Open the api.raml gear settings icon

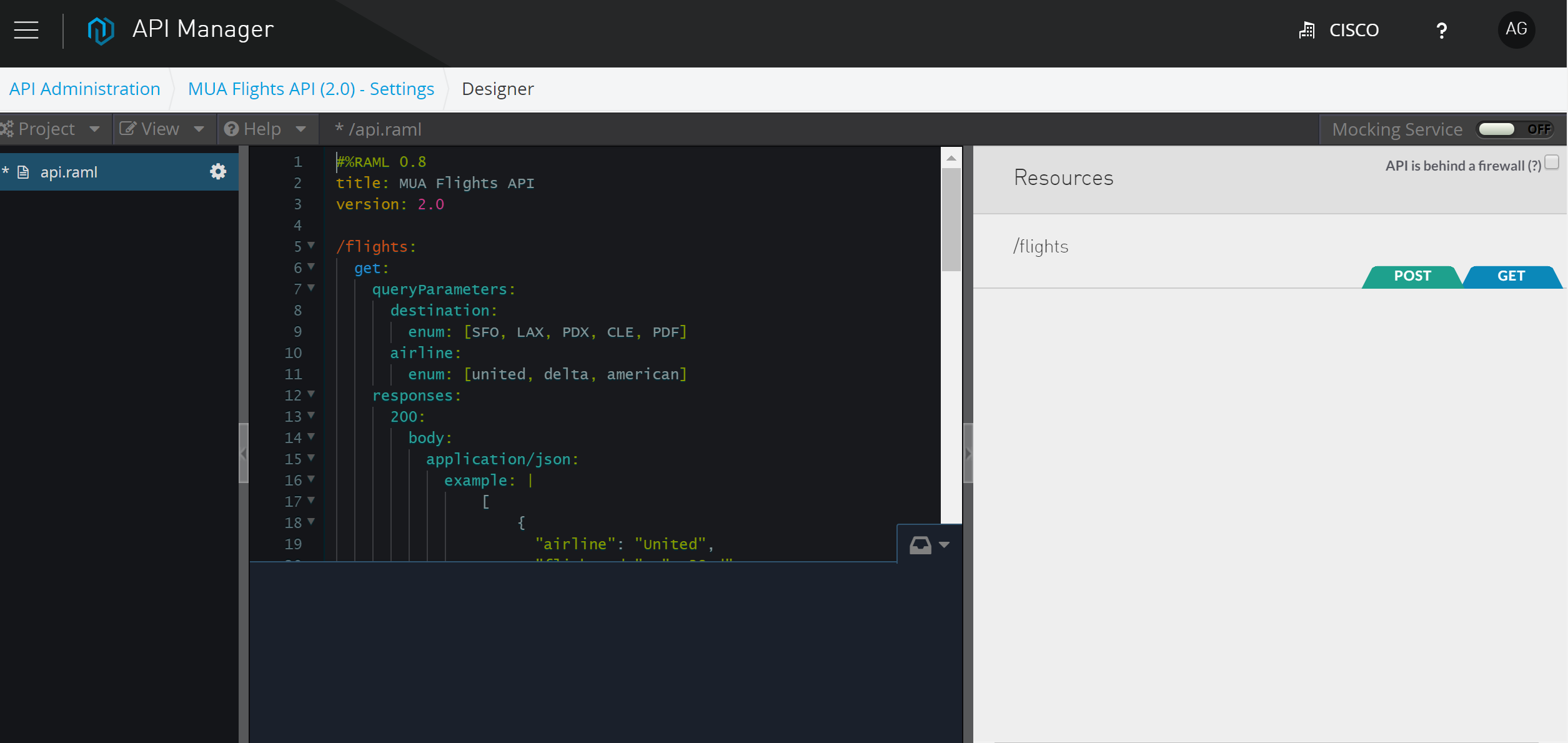[218, 172]
